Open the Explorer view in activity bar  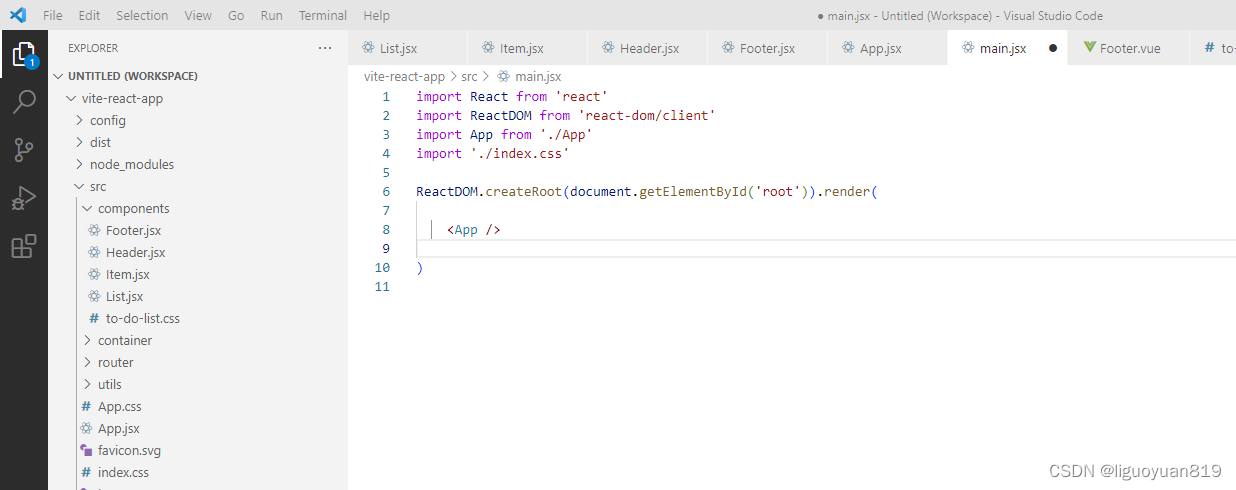(x=24, y=54)
